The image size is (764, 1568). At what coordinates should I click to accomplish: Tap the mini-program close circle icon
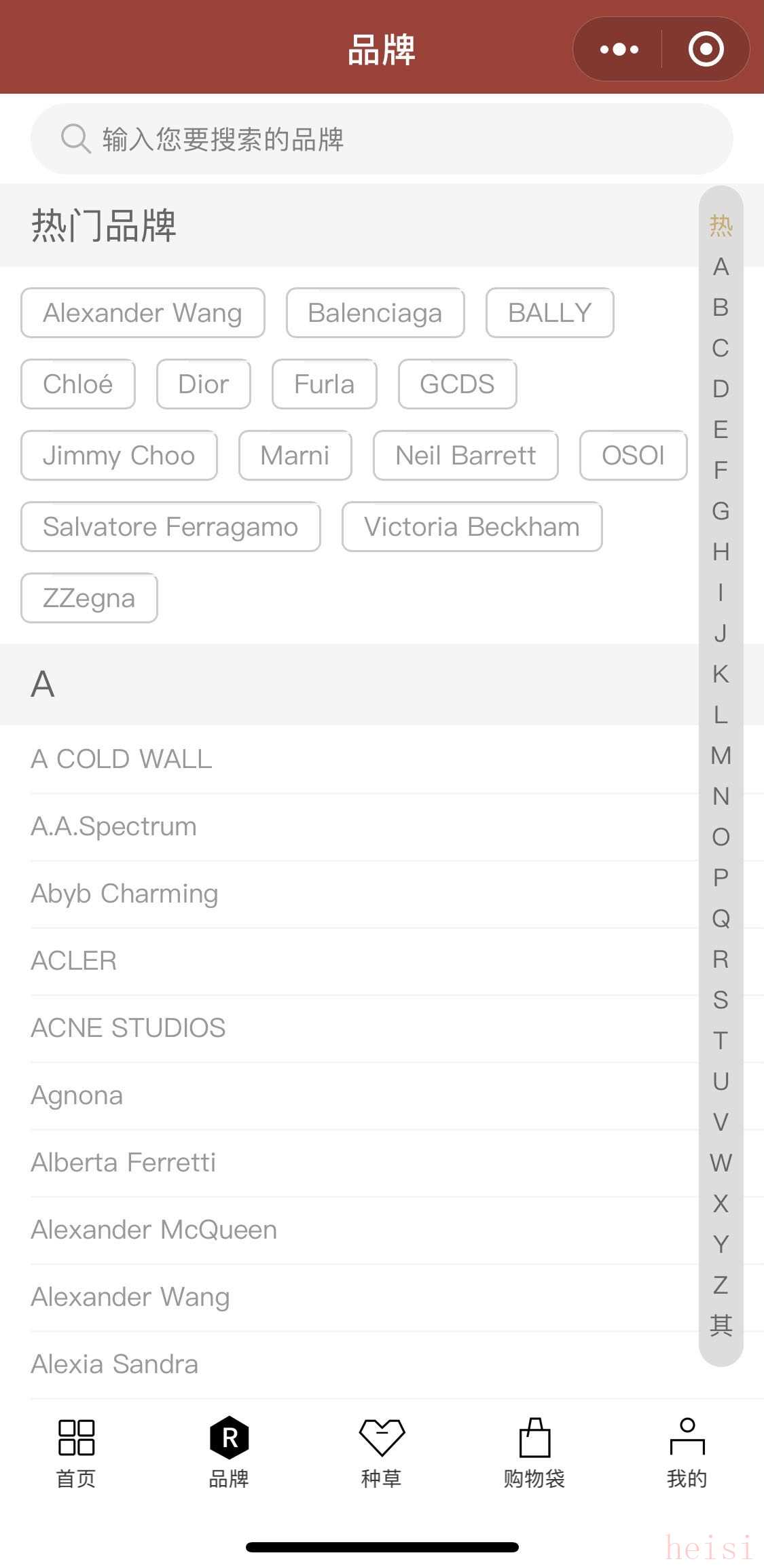[706, 49]
